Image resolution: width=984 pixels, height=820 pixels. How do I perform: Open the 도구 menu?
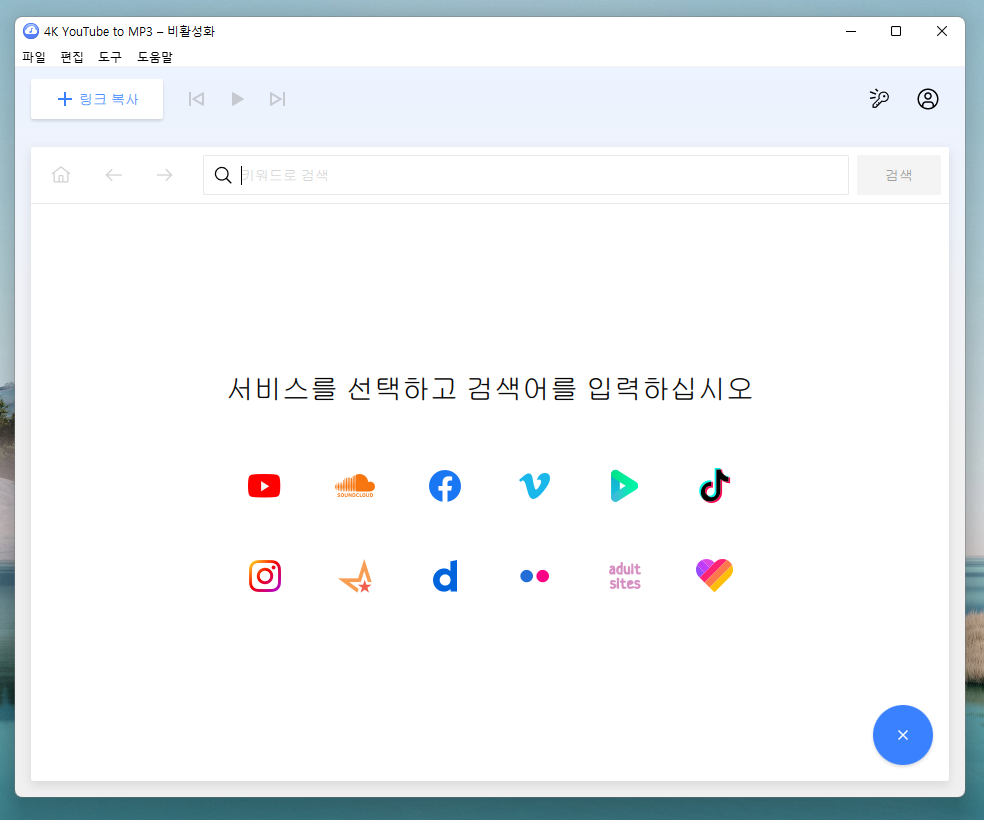pos(110,57)
